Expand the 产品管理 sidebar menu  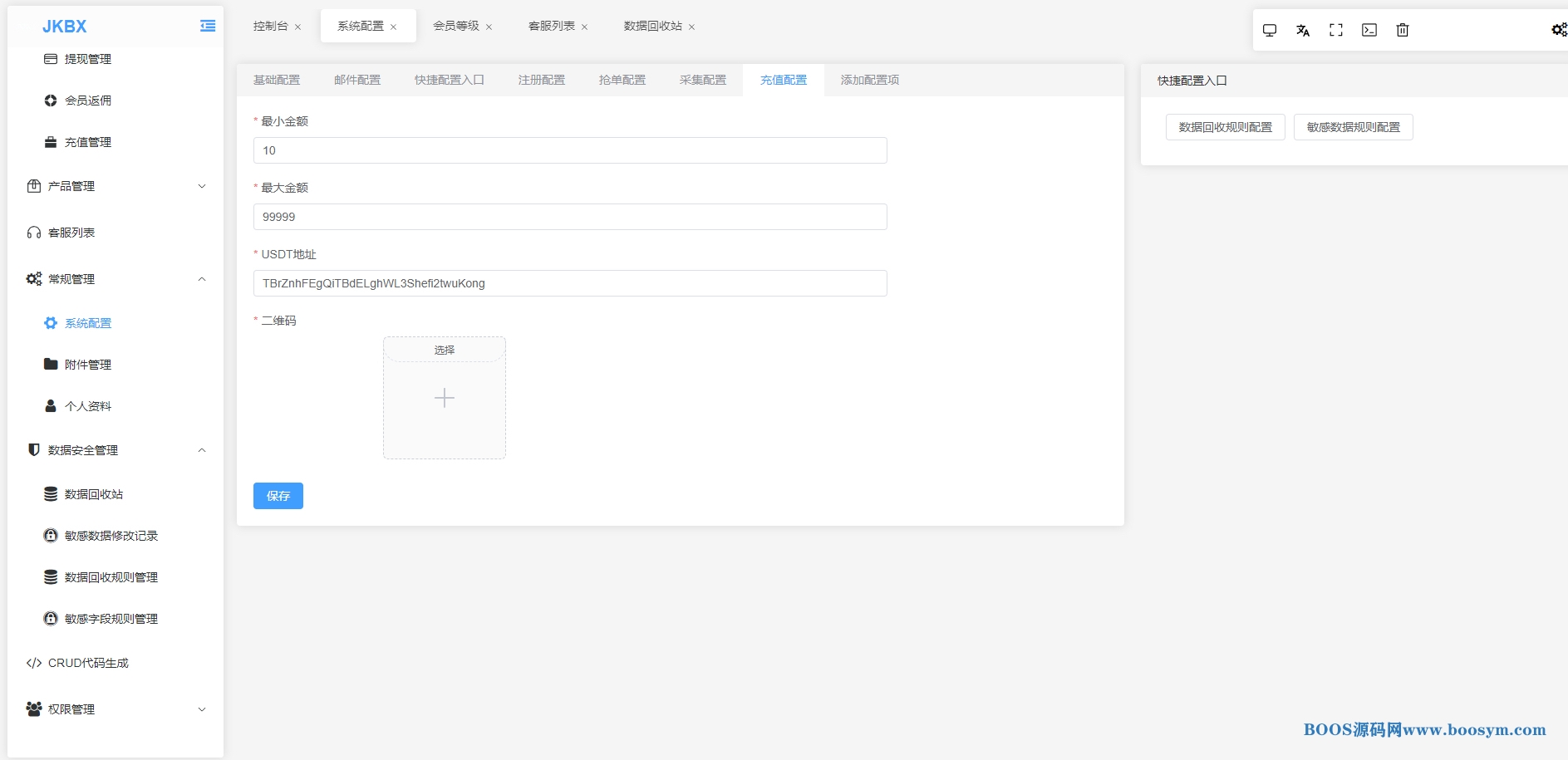tap(116, 186)
